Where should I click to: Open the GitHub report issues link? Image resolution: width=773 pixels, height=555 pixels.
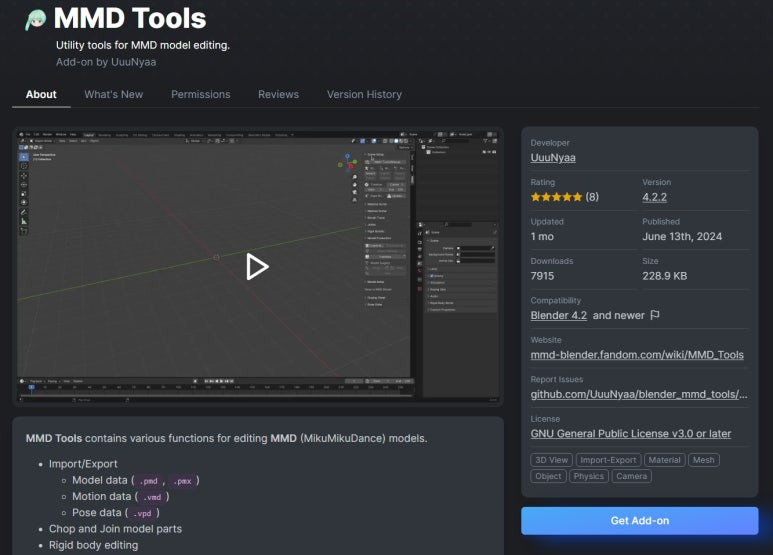pos(639,394)
